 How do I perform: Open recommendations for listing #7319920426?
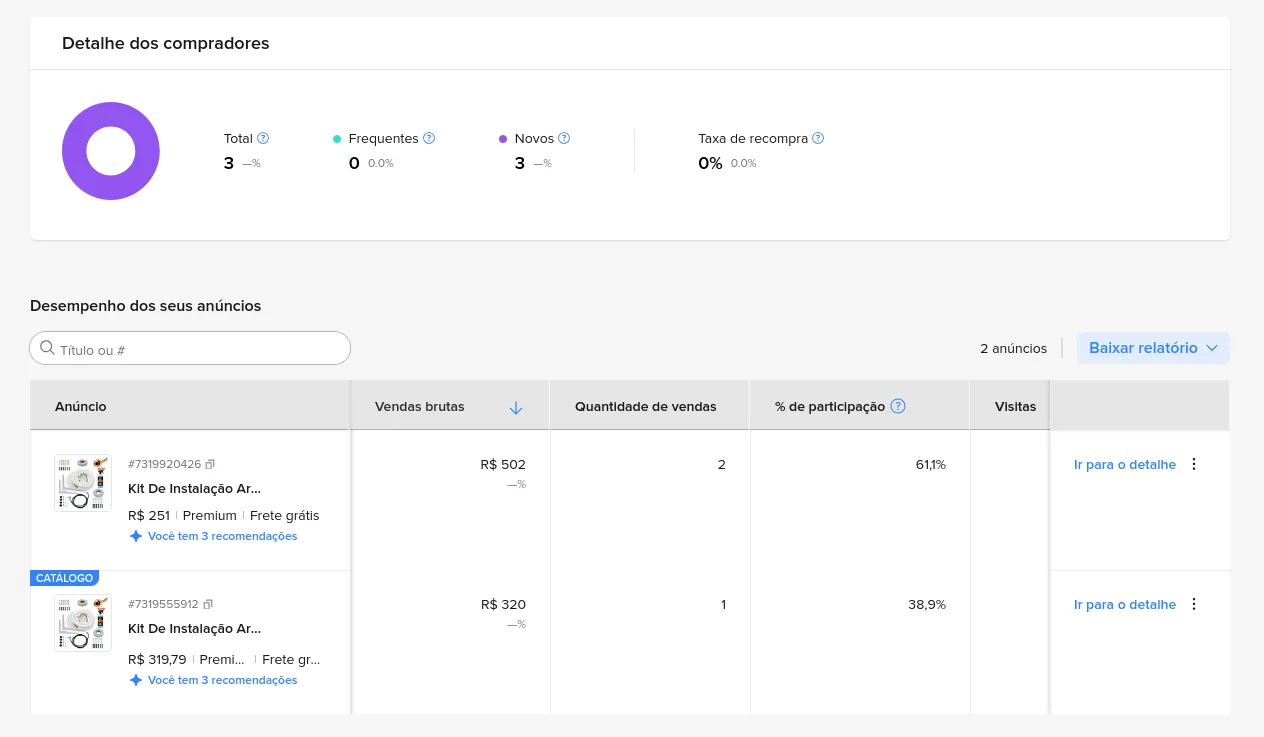tap(222, 536)
